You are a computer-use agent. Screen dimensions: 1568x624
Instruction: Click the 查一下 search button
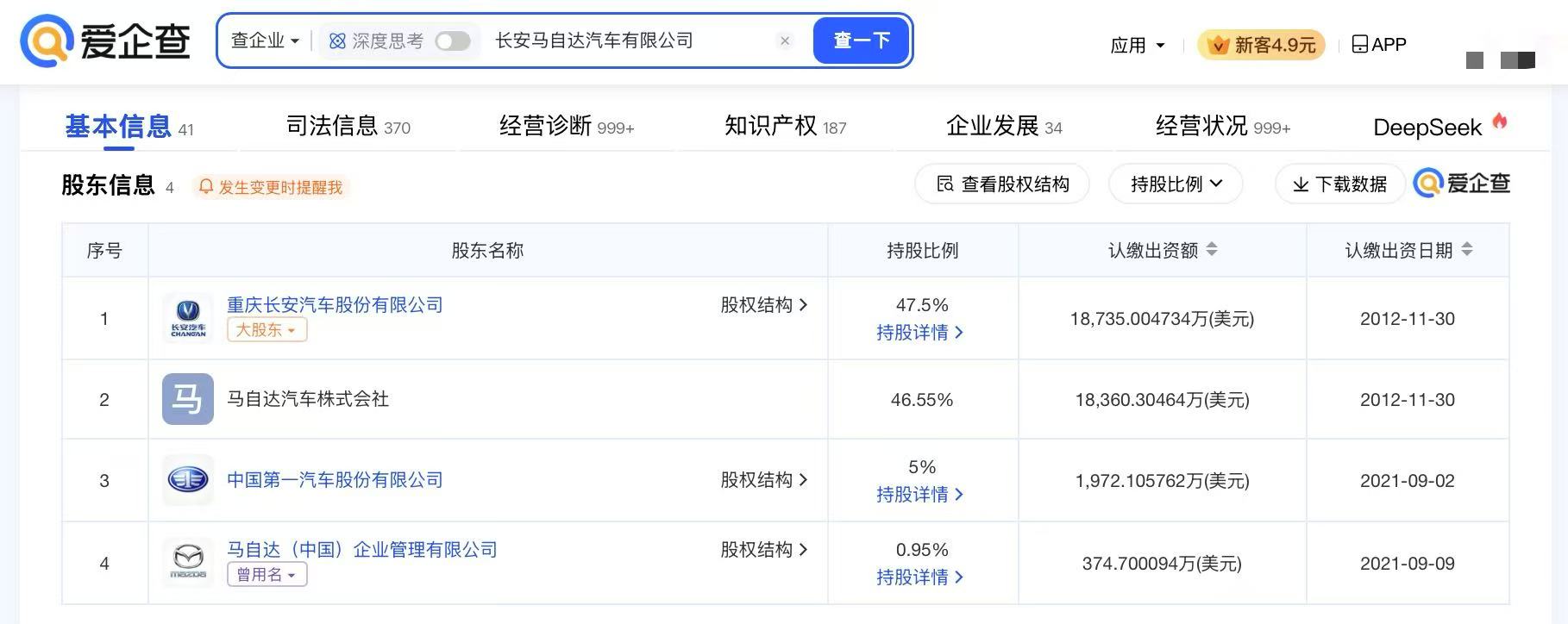coord(861,41)
